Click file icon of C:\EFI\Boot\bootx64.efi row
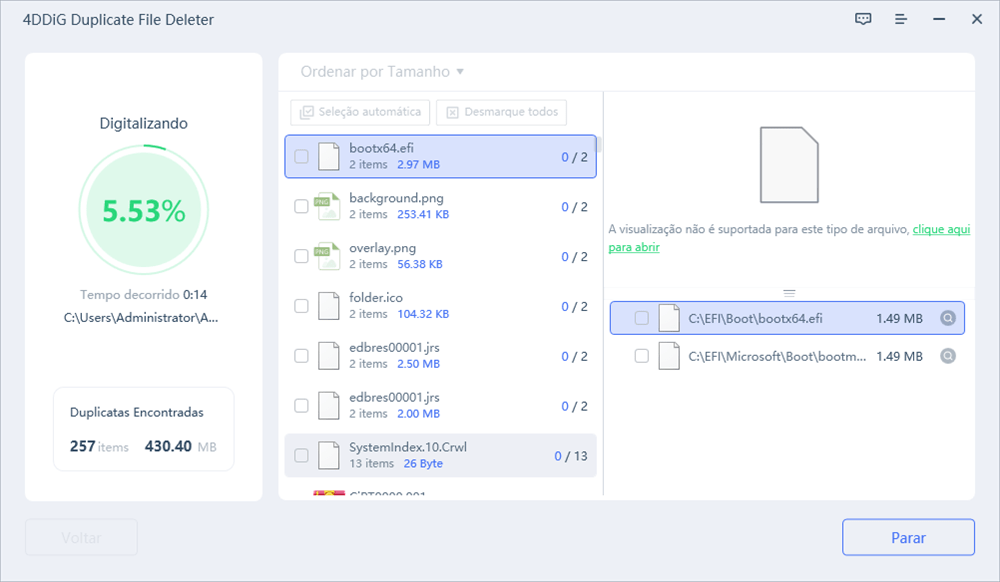 [668, 318]
